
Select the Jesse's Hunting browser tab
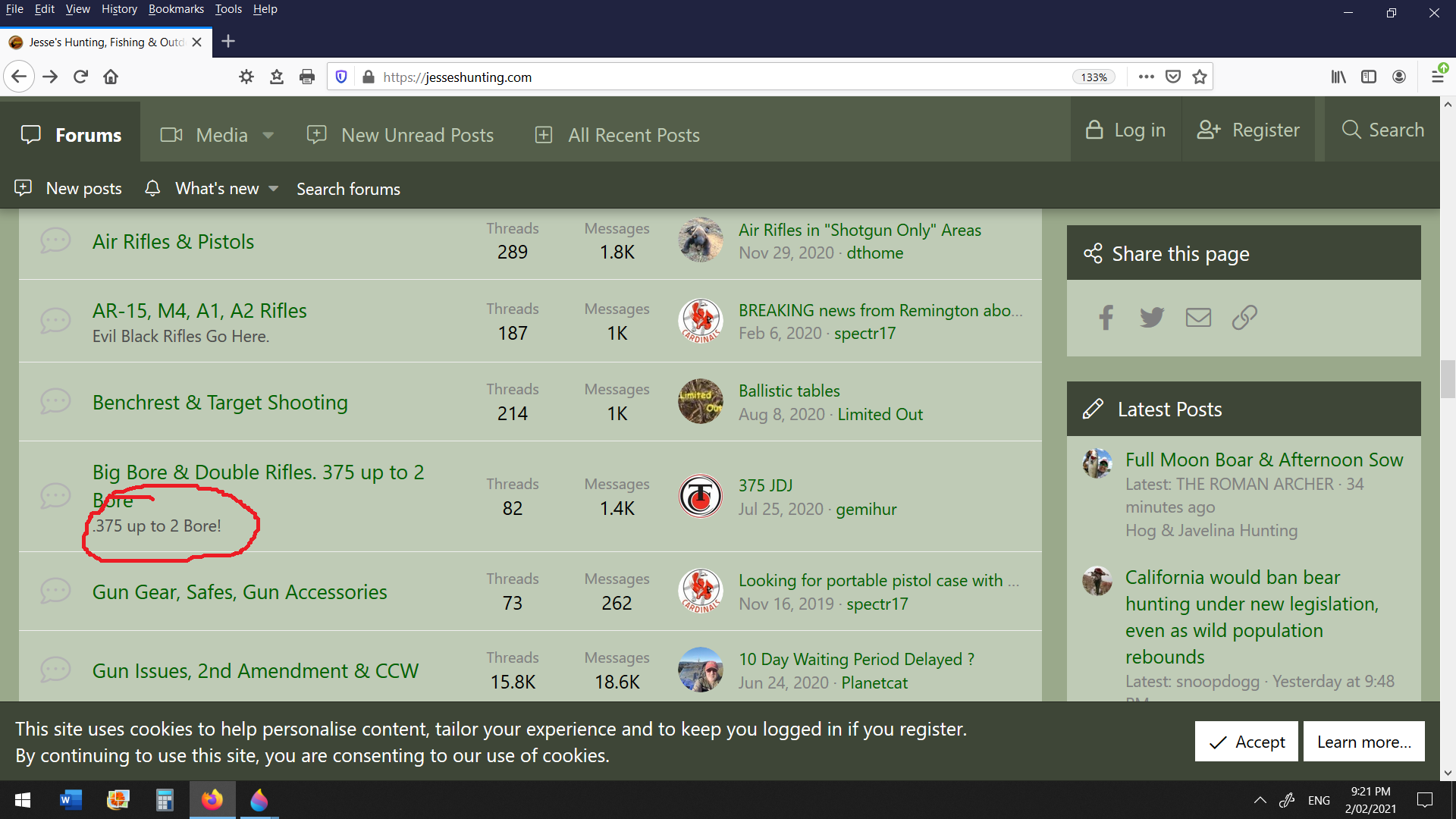(x=99, y=42)
